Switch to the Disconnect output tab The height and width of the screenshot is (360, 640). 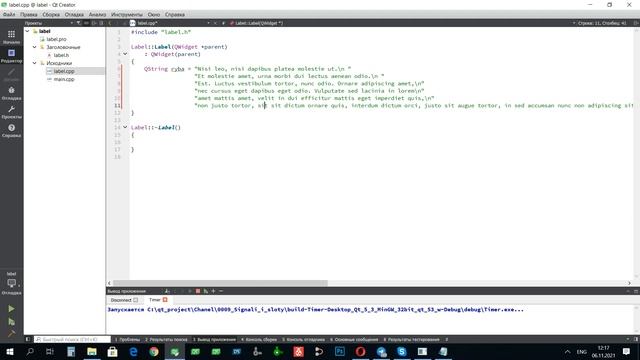[124, 300]
